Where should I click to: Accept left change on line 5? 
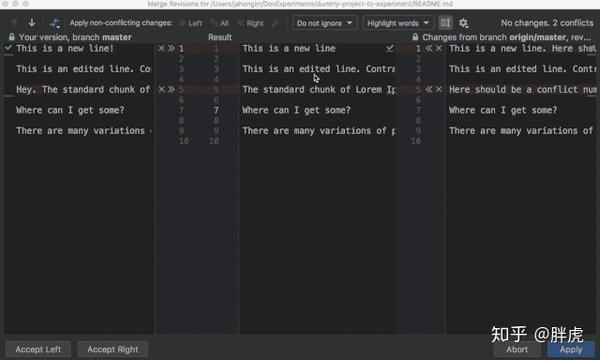coord(171,89)
